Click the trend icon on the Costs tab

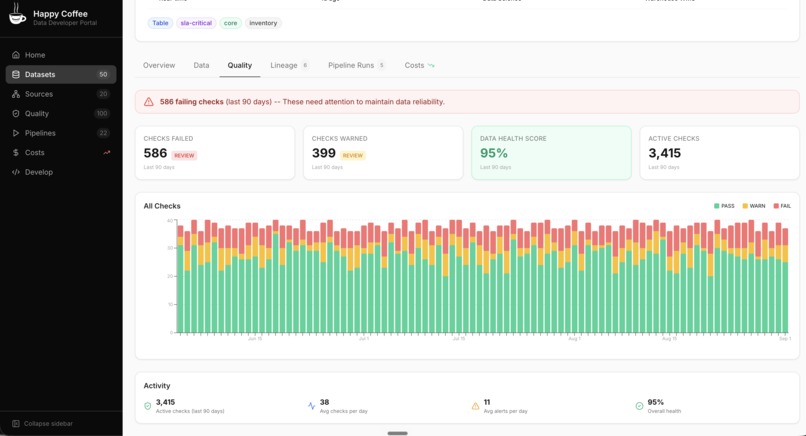431,65
